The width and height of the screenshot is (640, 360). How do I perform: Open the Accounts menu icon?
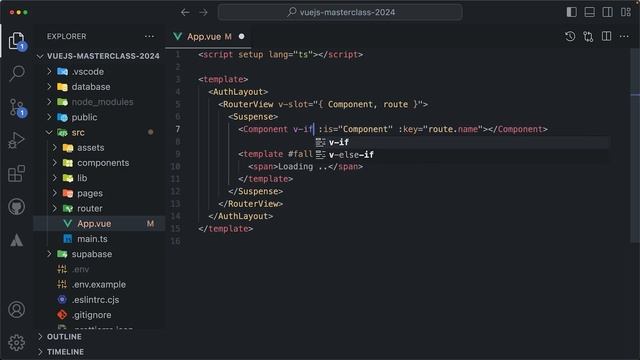coord(17,310)
